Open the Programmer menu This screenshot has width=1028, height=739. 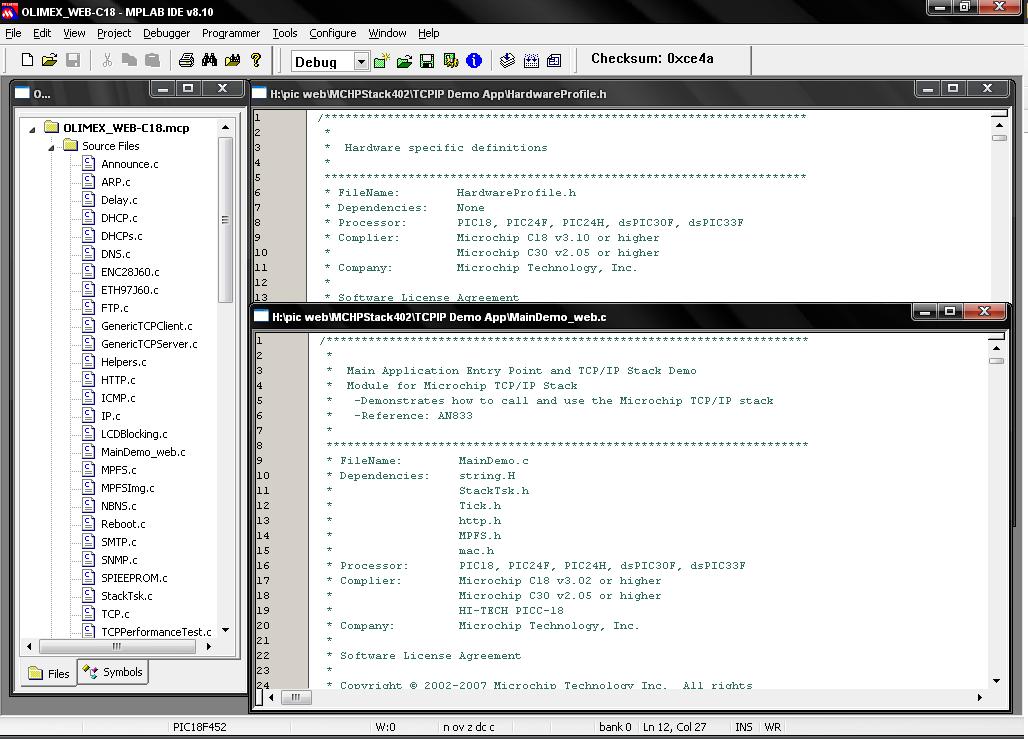point(230,33)
